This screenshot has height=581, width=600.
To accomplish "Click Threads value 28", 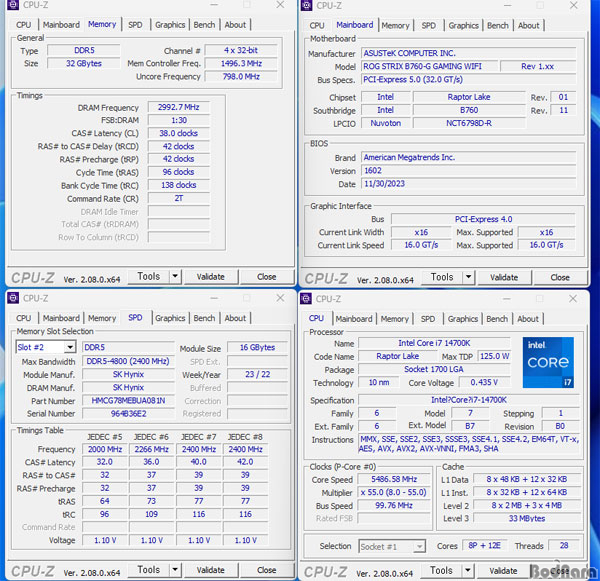I will 564,545.
